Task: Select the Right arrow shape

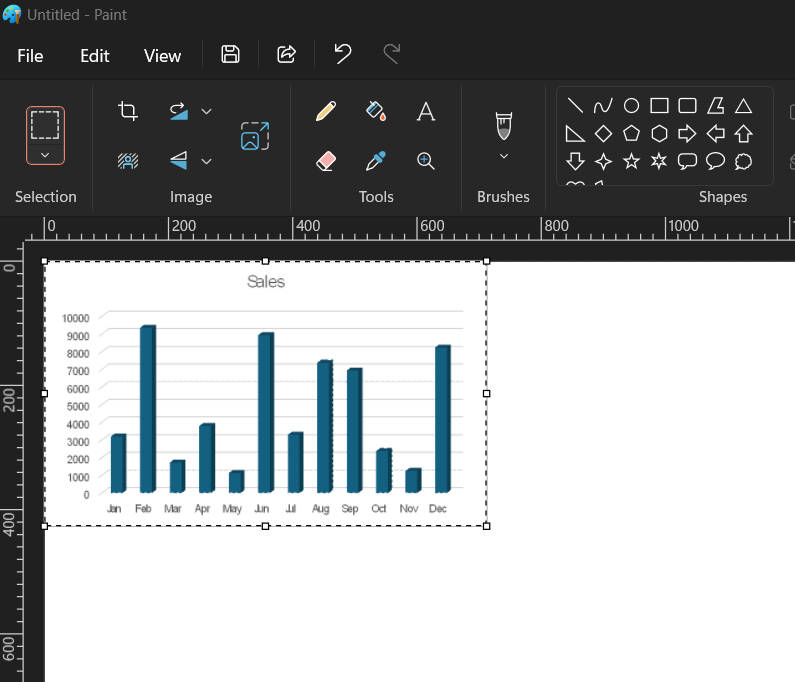Action: click(688, 134)
